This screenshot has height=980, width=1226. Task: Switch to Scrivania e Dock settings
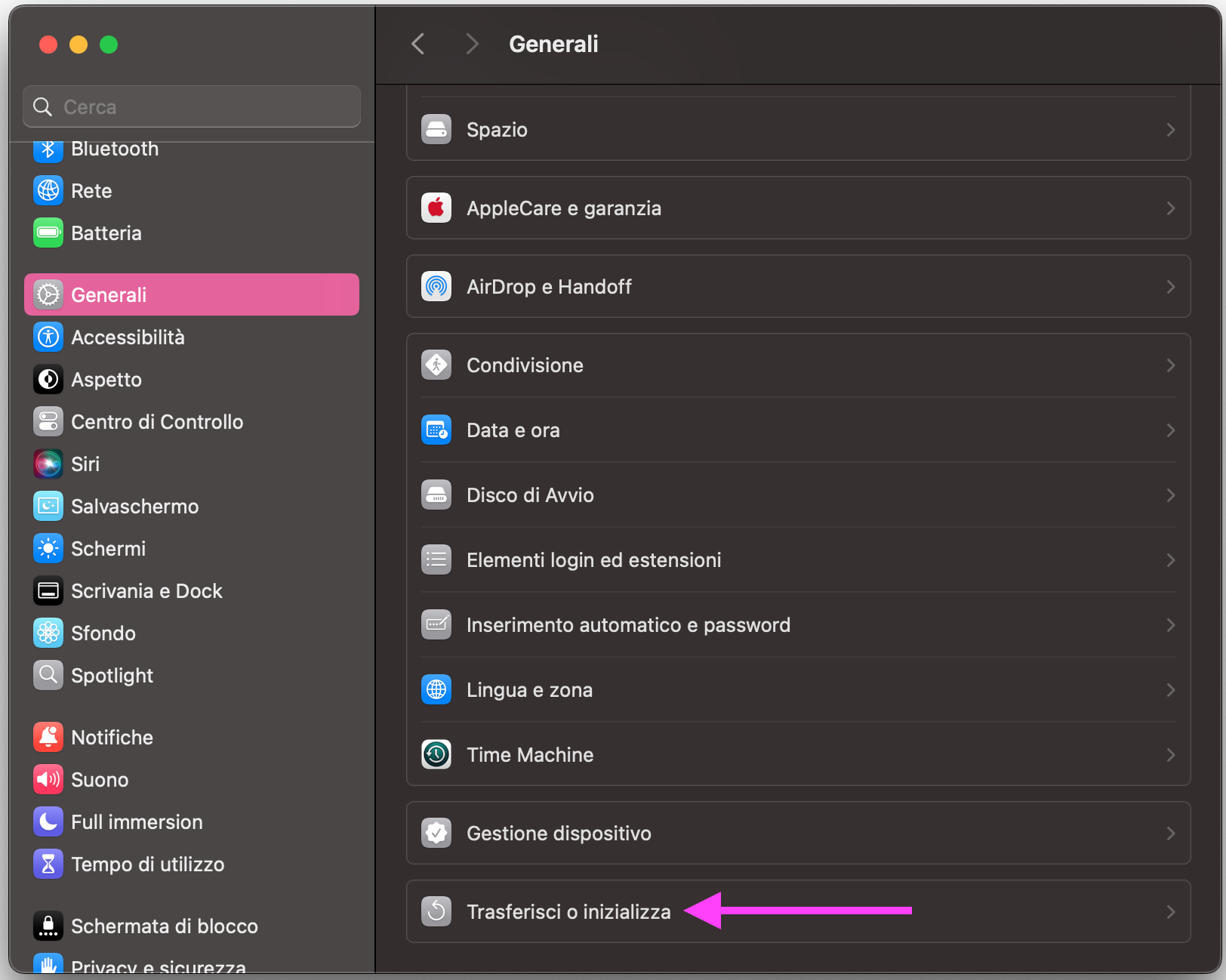[x=146, y=590]
